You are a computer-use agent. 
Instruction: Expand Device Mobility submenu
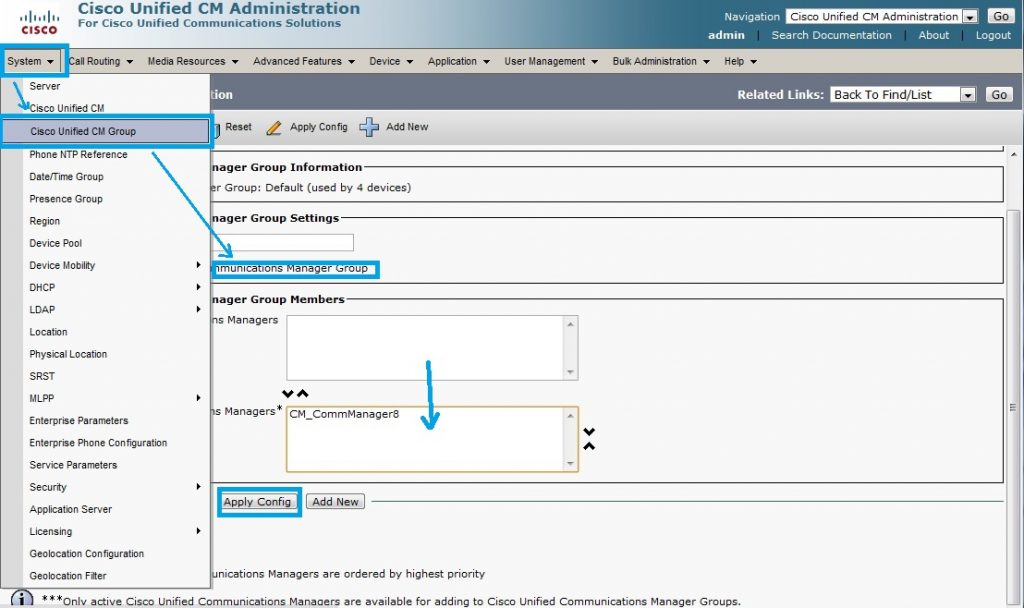pos(114,266)
